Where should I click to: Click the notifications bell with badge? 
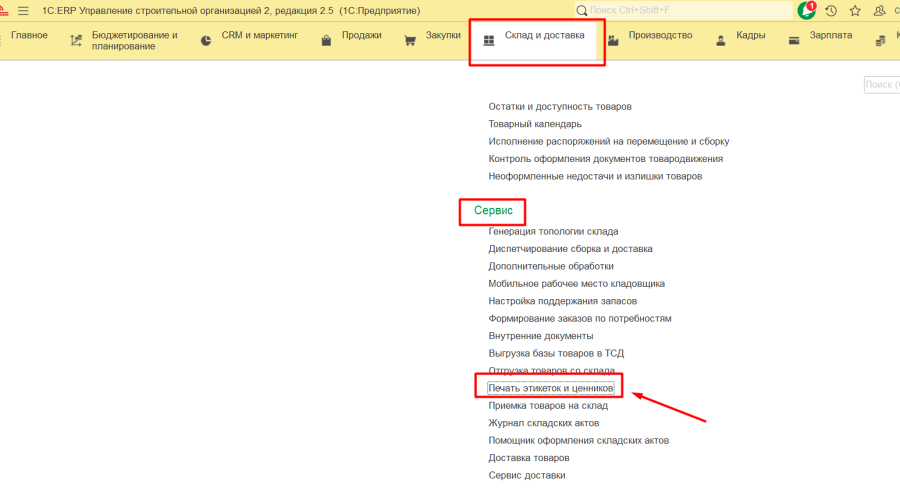pos(806,10)
